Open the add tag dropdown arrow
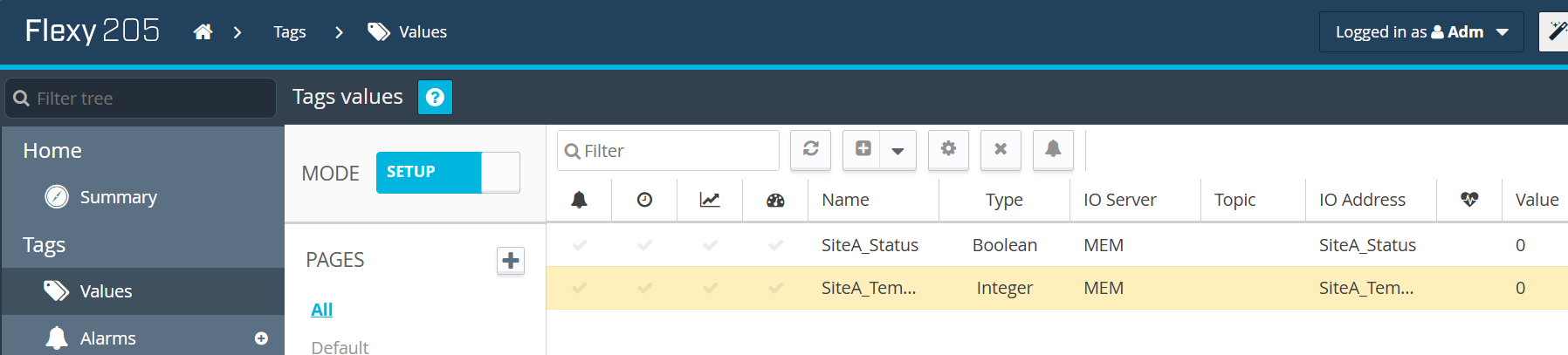 pos(897,151)
